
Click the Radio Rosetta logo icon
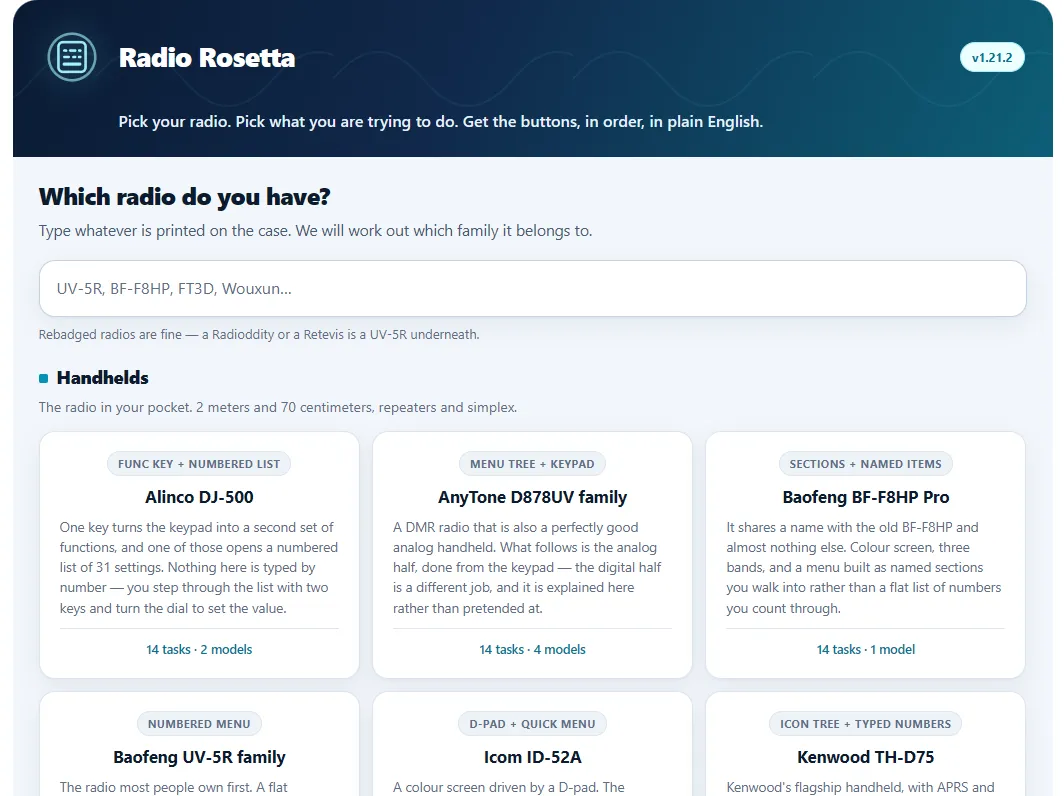(x=72, y=57)
